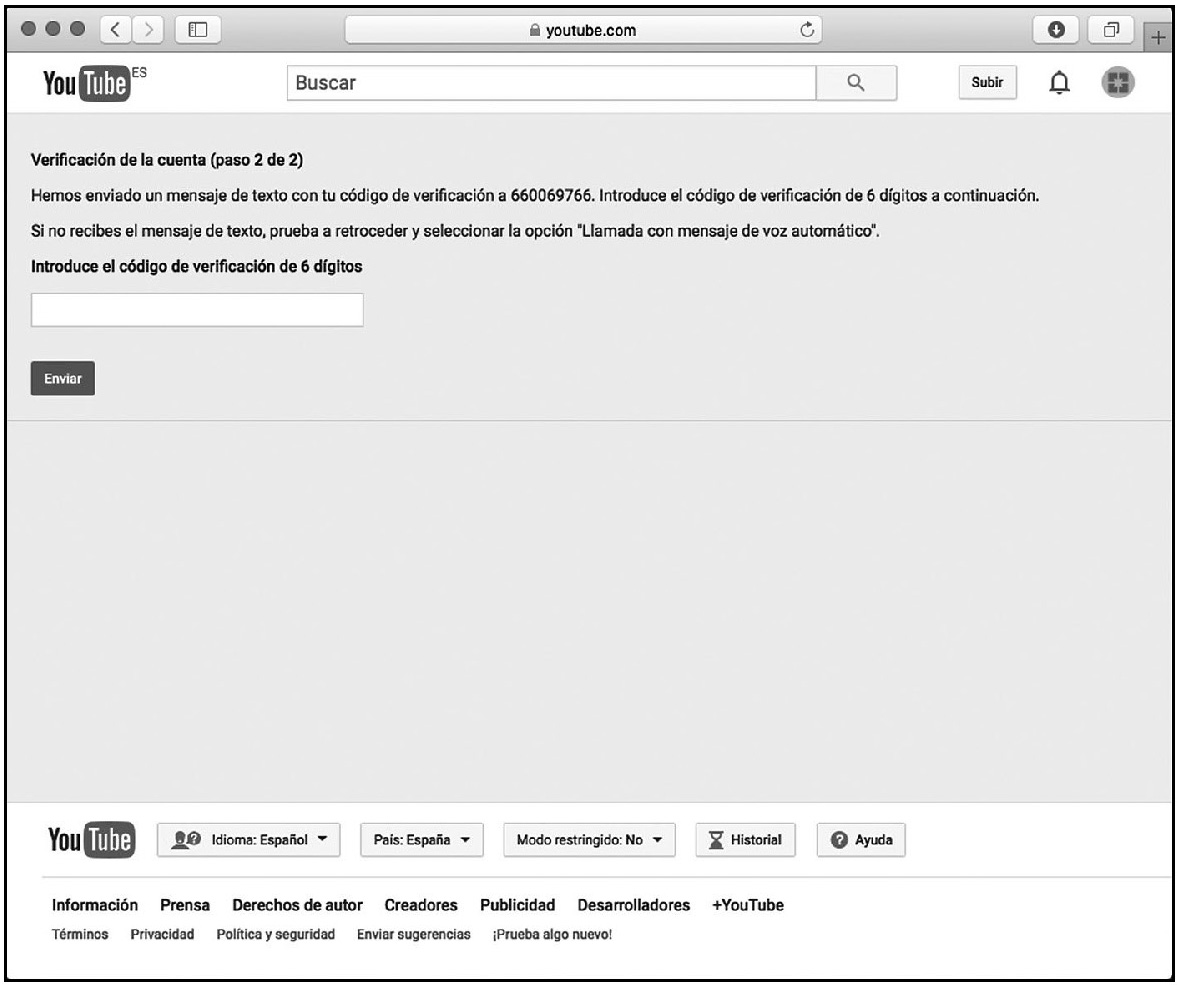This screenshot has height=985, width=1178.
Task: Click the verification code input field
Action: pos(197,311)
